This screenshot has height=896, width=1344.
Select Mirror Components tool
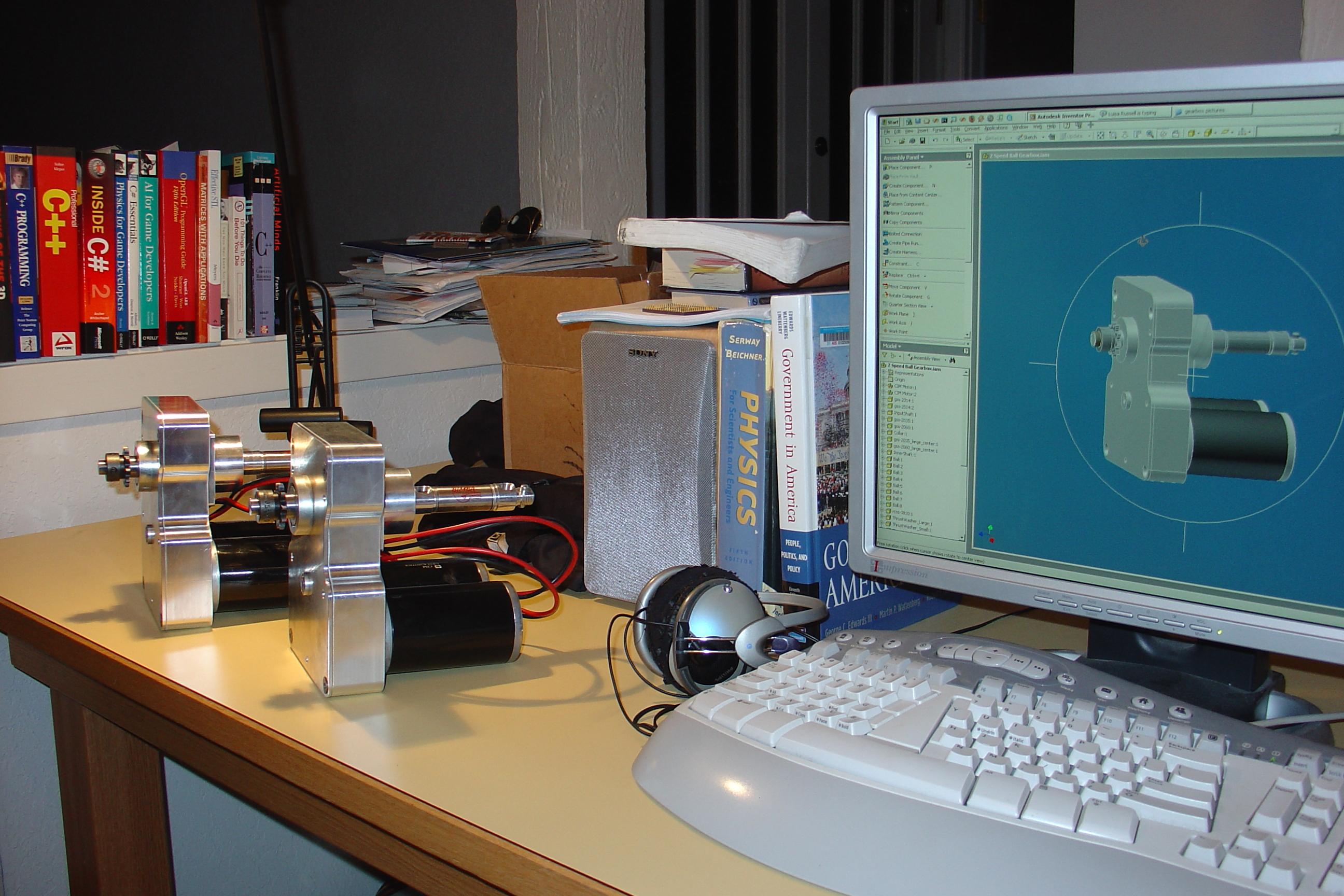pos(903,214)
